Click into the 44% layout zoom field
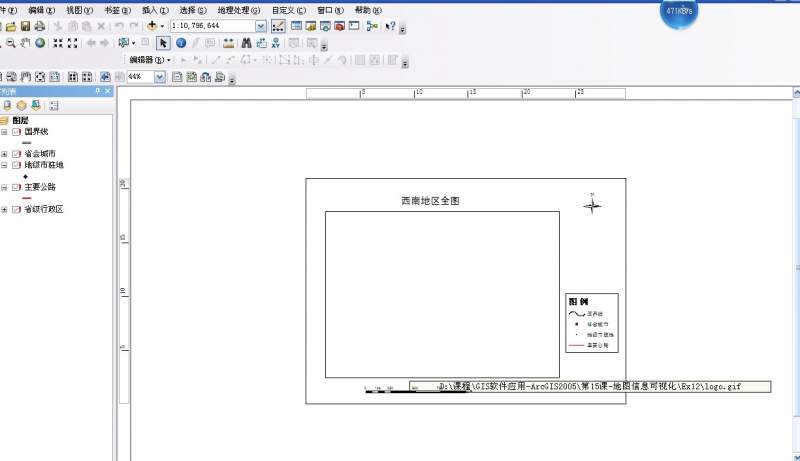 pyautogui.click(x=140, y=77)
